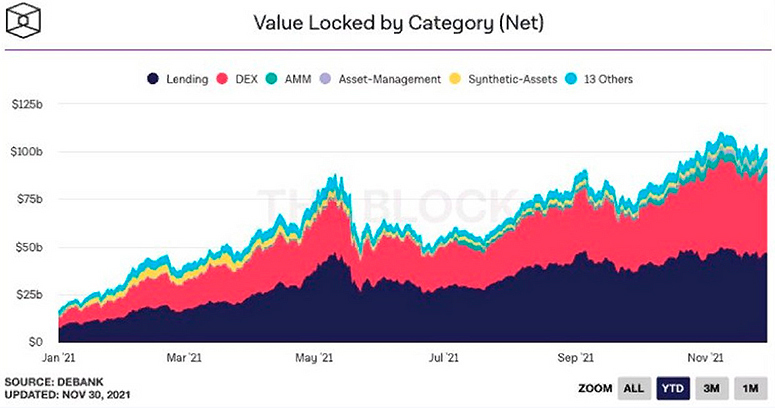Switch zoom range to 1M
The image size is (775, 408).
tap(748, 387)
